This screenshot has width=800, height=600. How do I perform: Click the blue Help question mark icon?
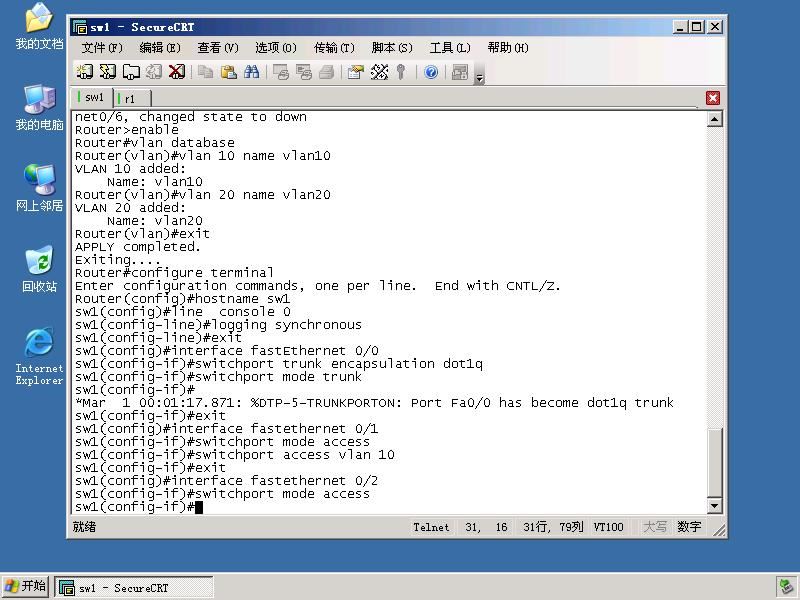coord(431,72)
